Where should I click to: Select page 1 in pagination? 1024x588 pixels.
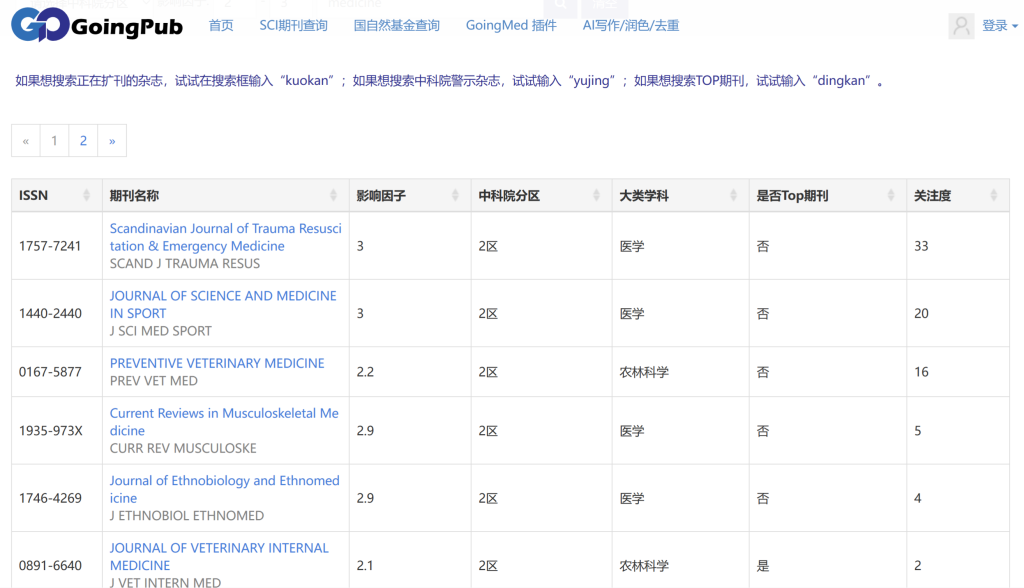(x=54, y=140)
